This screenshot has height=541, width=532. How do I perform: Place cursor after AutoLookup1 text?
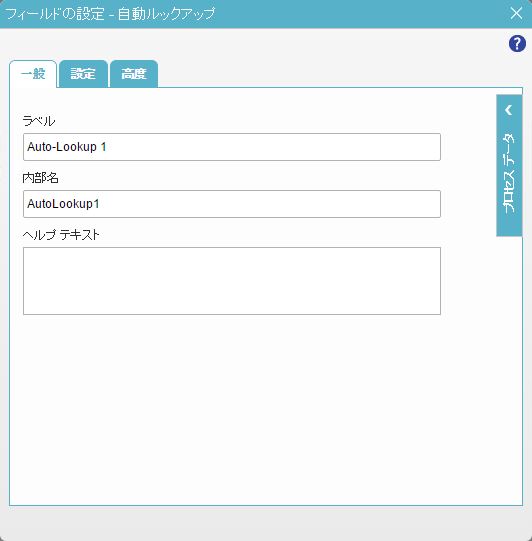pos(101,204)
